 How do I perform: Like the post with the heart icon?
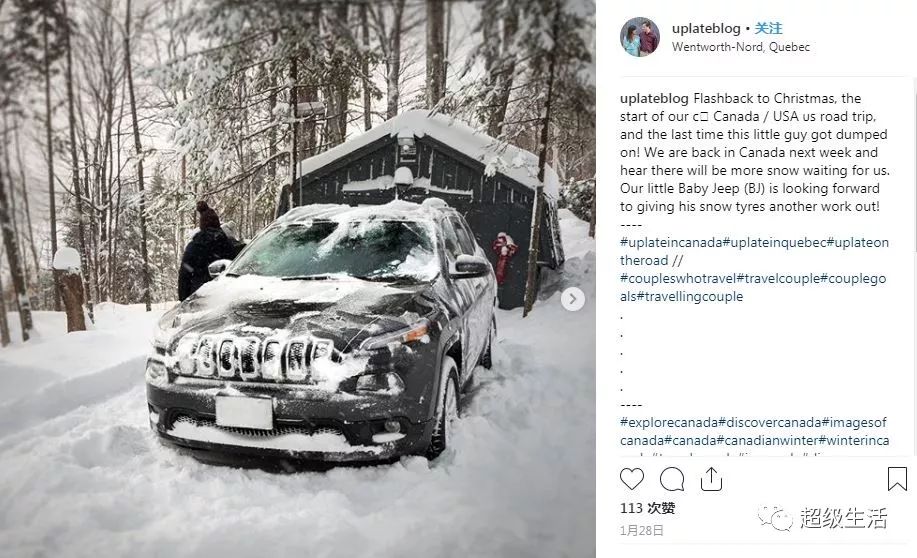tap(632, 479)
